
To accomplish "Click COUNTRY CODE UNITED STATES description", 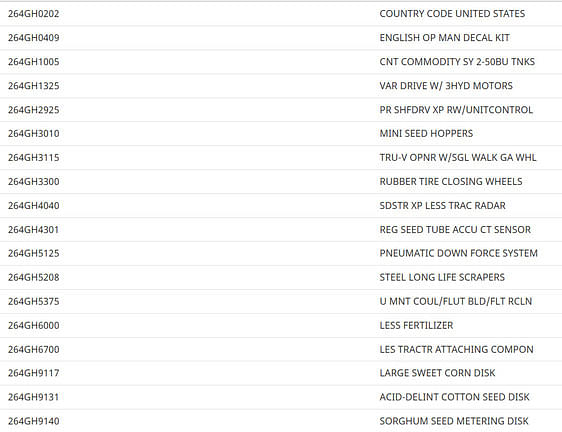I will click(452, 14).
